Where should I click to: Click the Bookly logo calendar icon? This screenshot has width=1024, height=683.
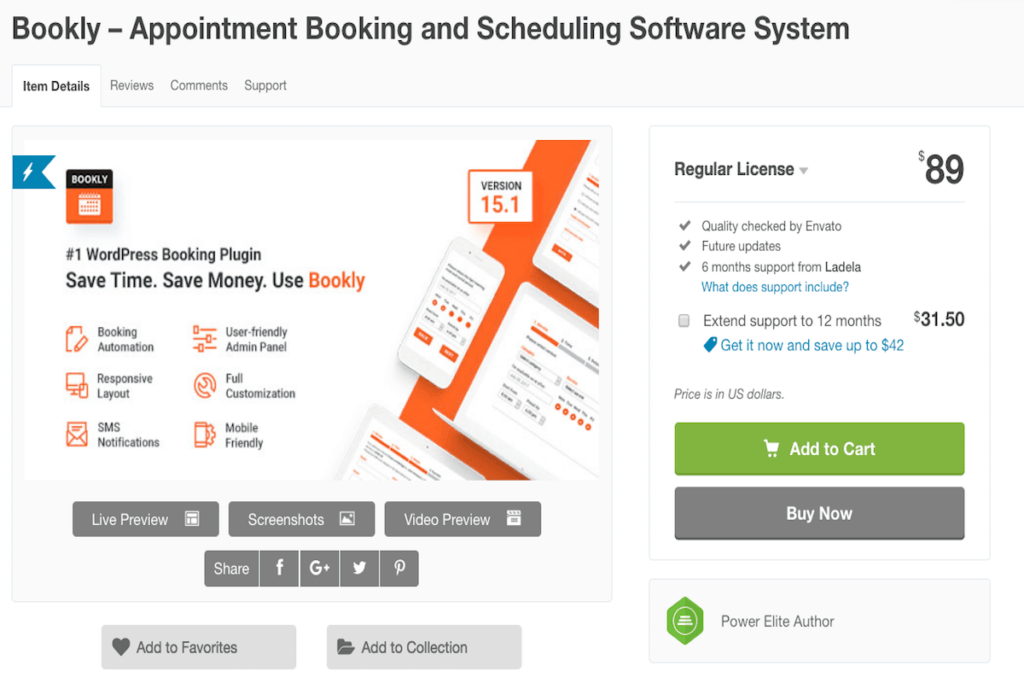89,197
